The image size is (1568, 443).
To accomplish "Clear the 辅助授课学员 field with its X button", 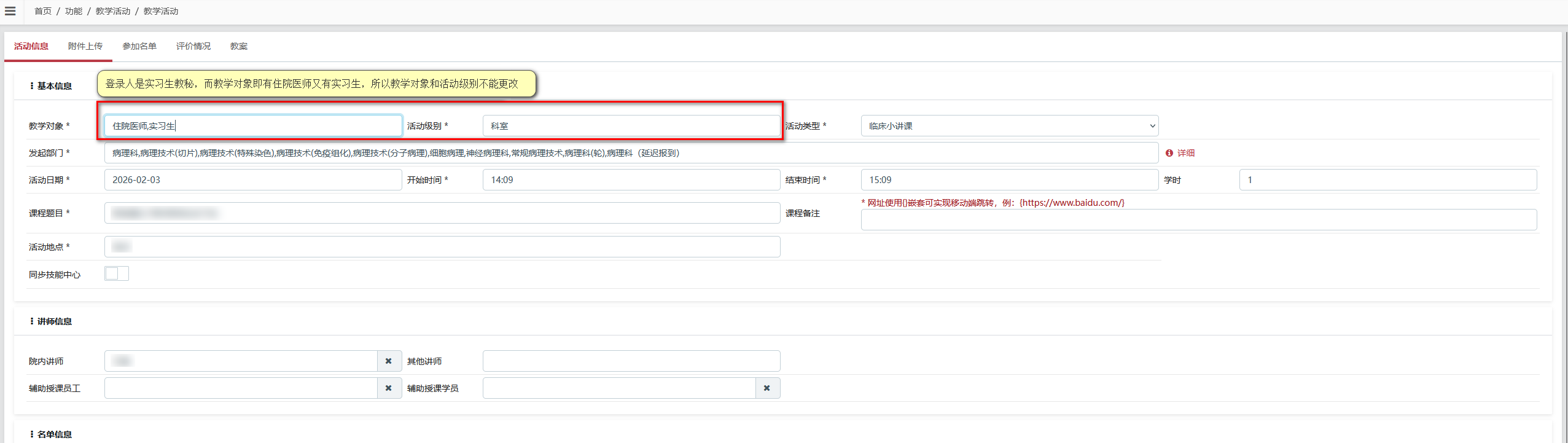I will [766, 388].
